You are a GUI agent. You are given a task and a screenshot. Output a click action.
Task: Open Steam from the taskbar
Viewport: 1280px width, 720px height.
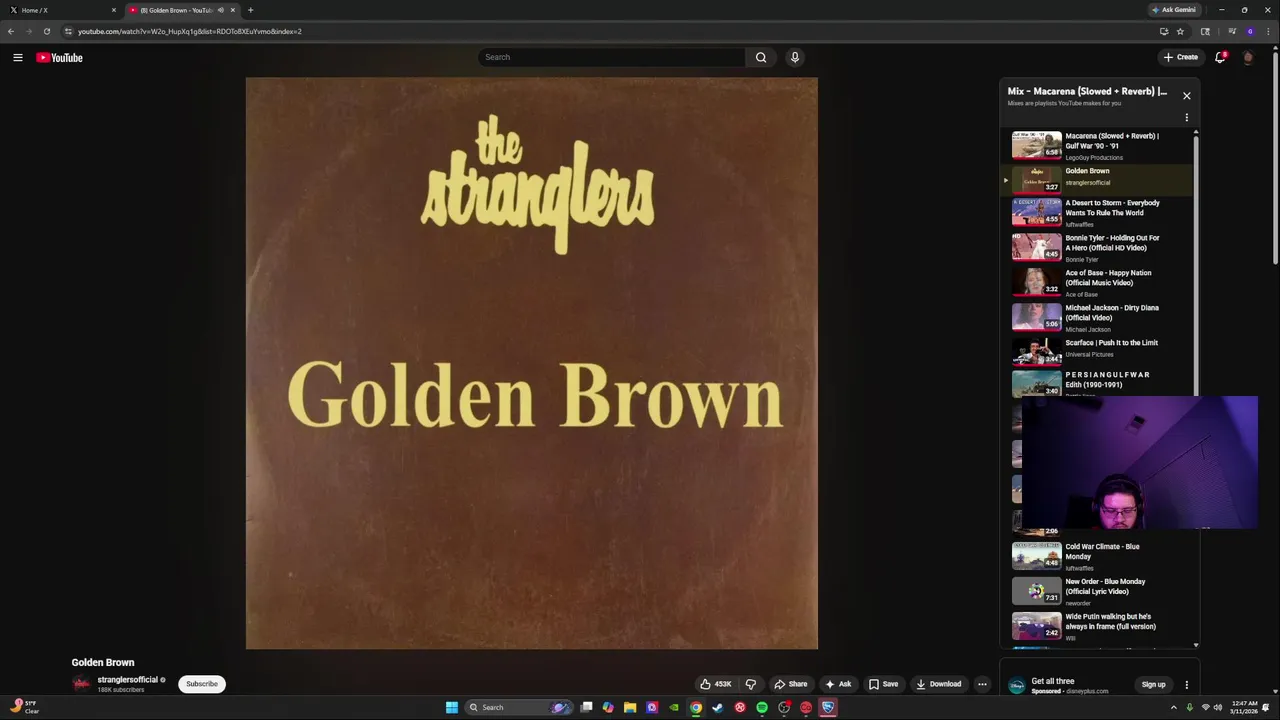click(x=717, y=707)
